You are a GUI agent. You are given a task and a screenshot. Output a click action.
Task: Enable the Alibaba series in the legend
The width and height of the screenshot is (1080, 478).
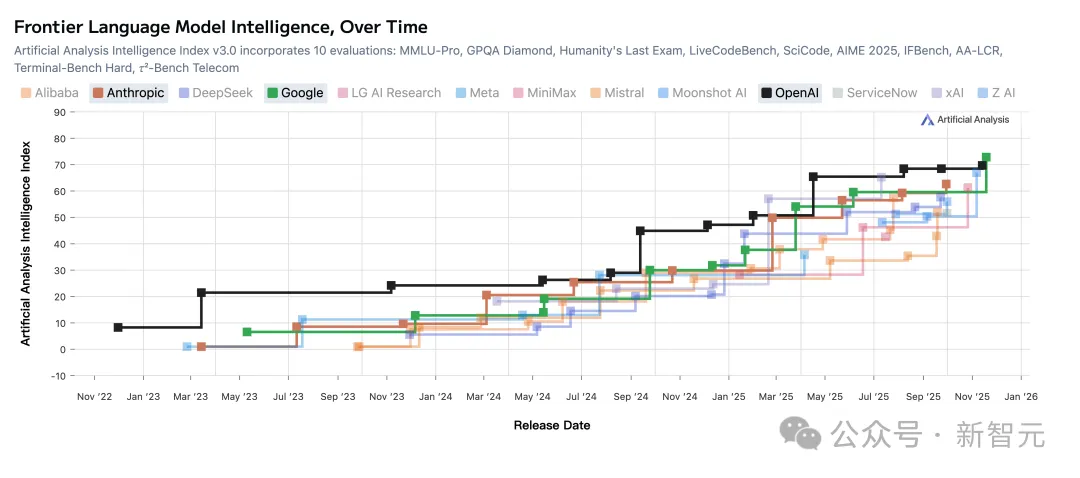(49, 93)
